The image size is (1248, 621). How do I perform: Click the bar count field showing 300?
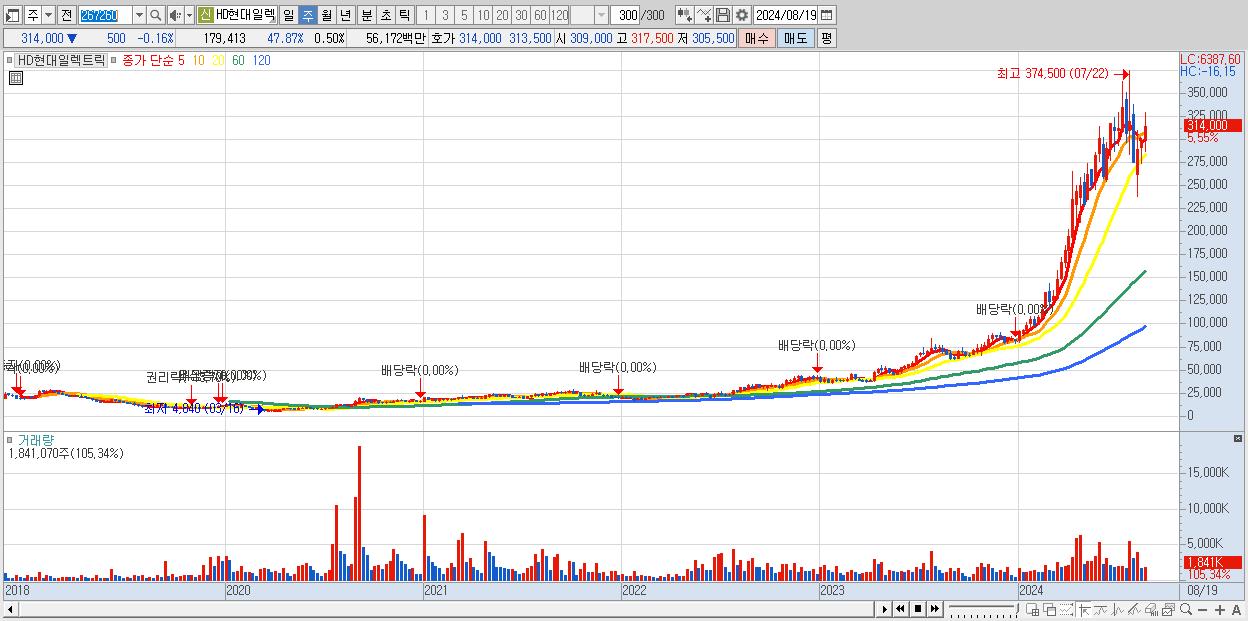(x=625, y=15)
